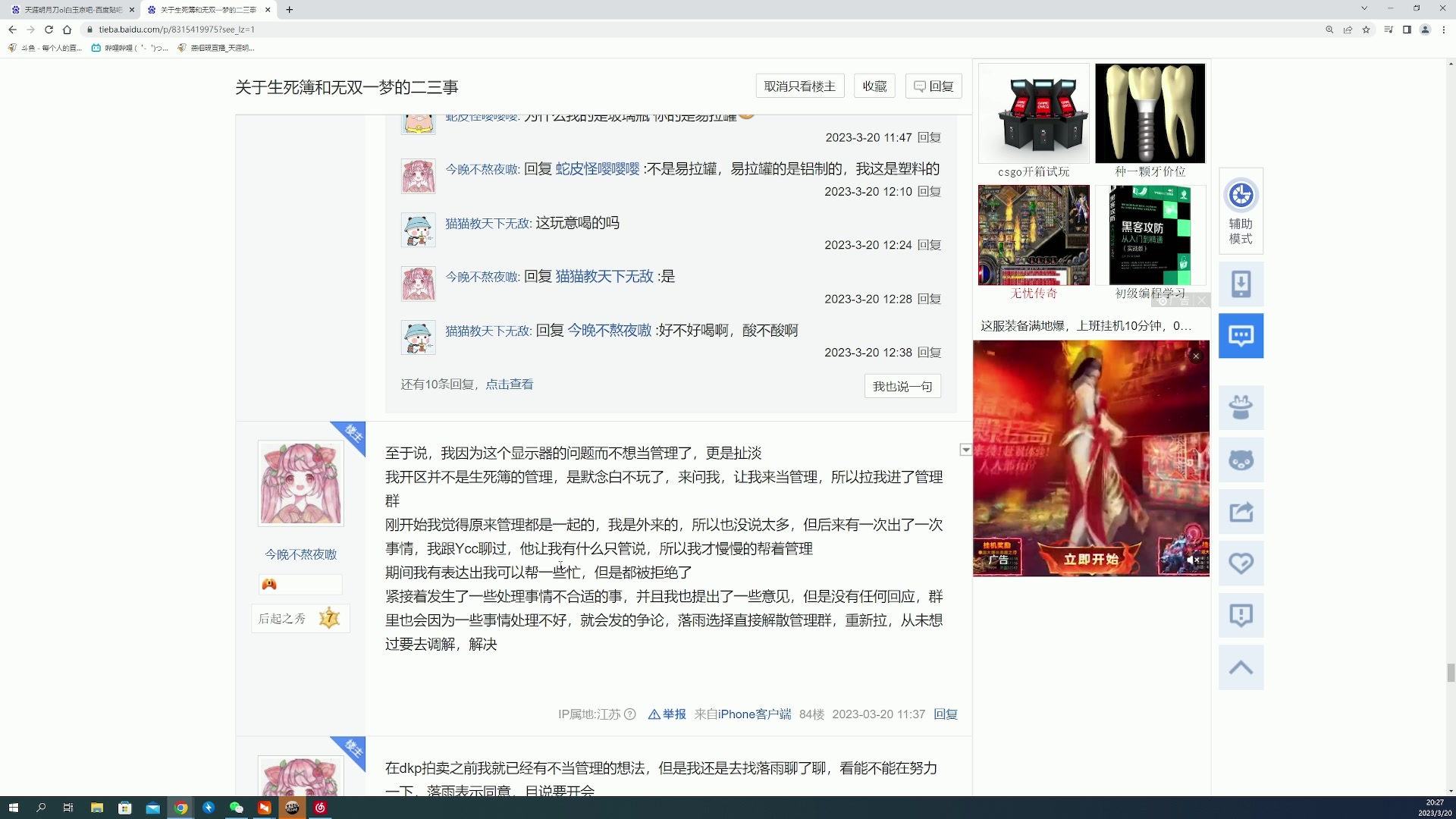Click the magic hat icon in sidebar
The width and height of the screenshot is (1456, 819).
pos(1241,407)
